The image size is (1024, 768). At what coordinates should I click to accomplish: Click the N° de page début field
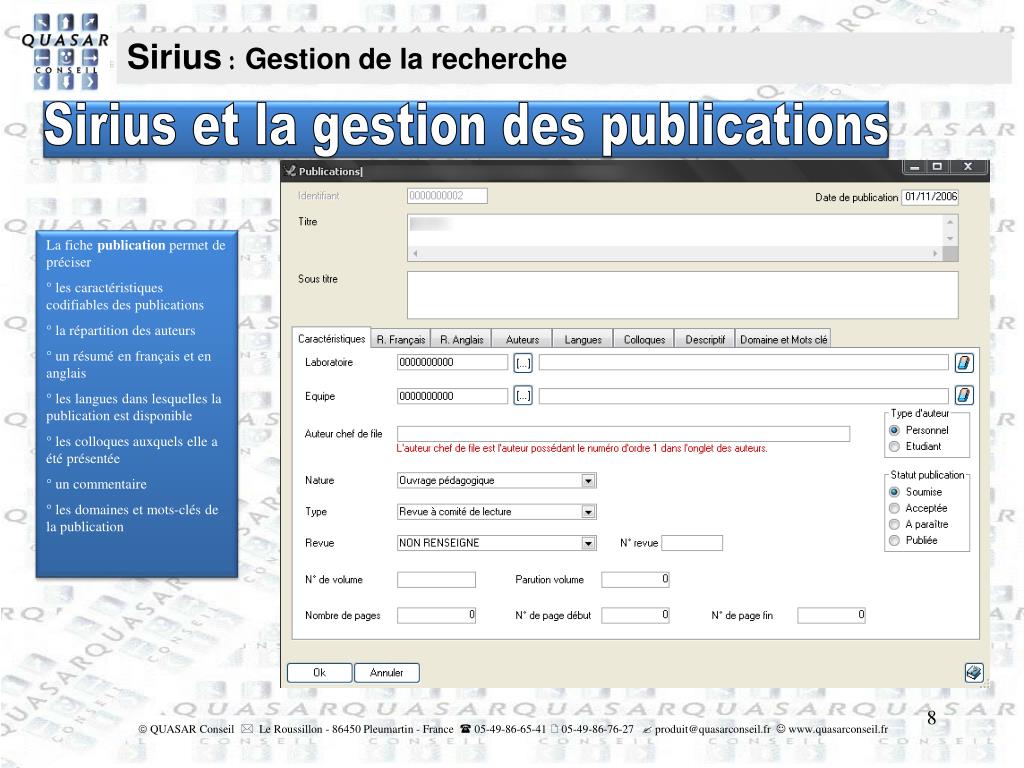click(635, 615)
